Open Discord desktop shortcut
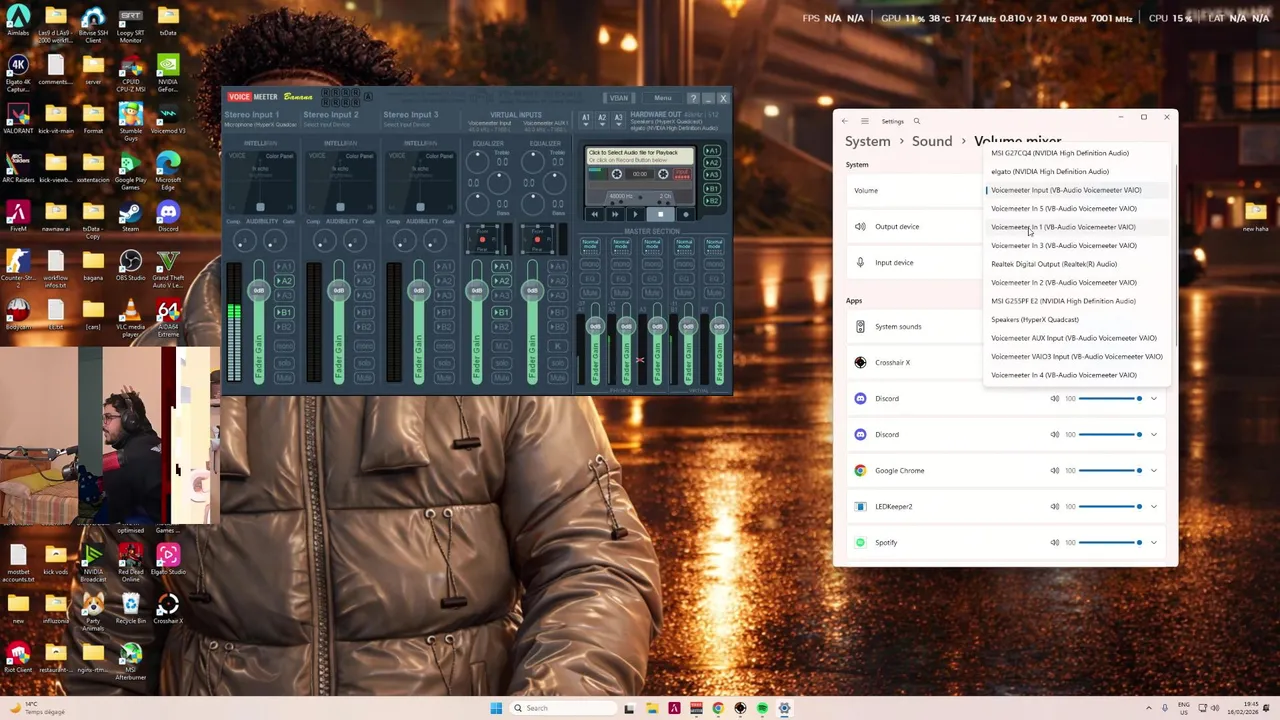 coord(168,217)
